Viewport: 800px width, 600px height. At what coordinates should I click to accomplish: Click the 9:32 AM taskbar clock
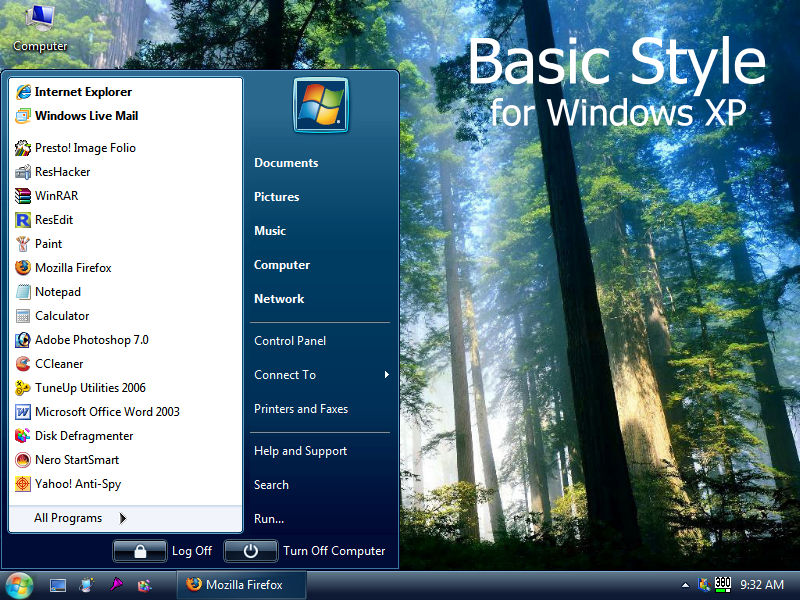tap(762, 585)
